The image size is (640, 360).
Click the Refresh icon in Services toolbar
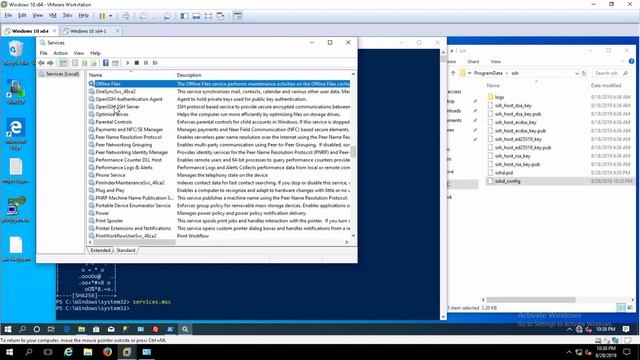tap(84, 63)
